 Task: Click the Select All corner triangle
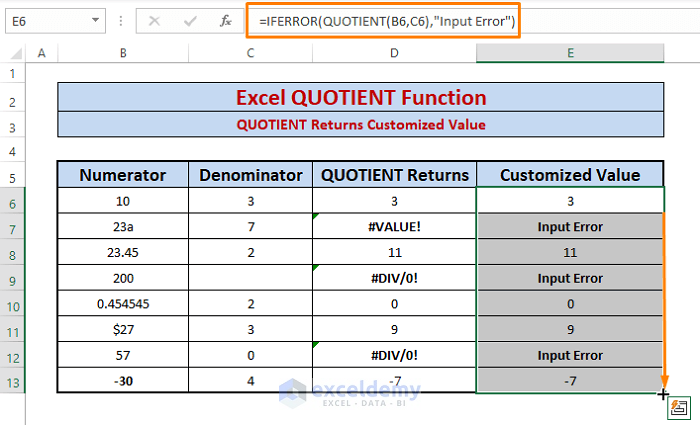16,54
